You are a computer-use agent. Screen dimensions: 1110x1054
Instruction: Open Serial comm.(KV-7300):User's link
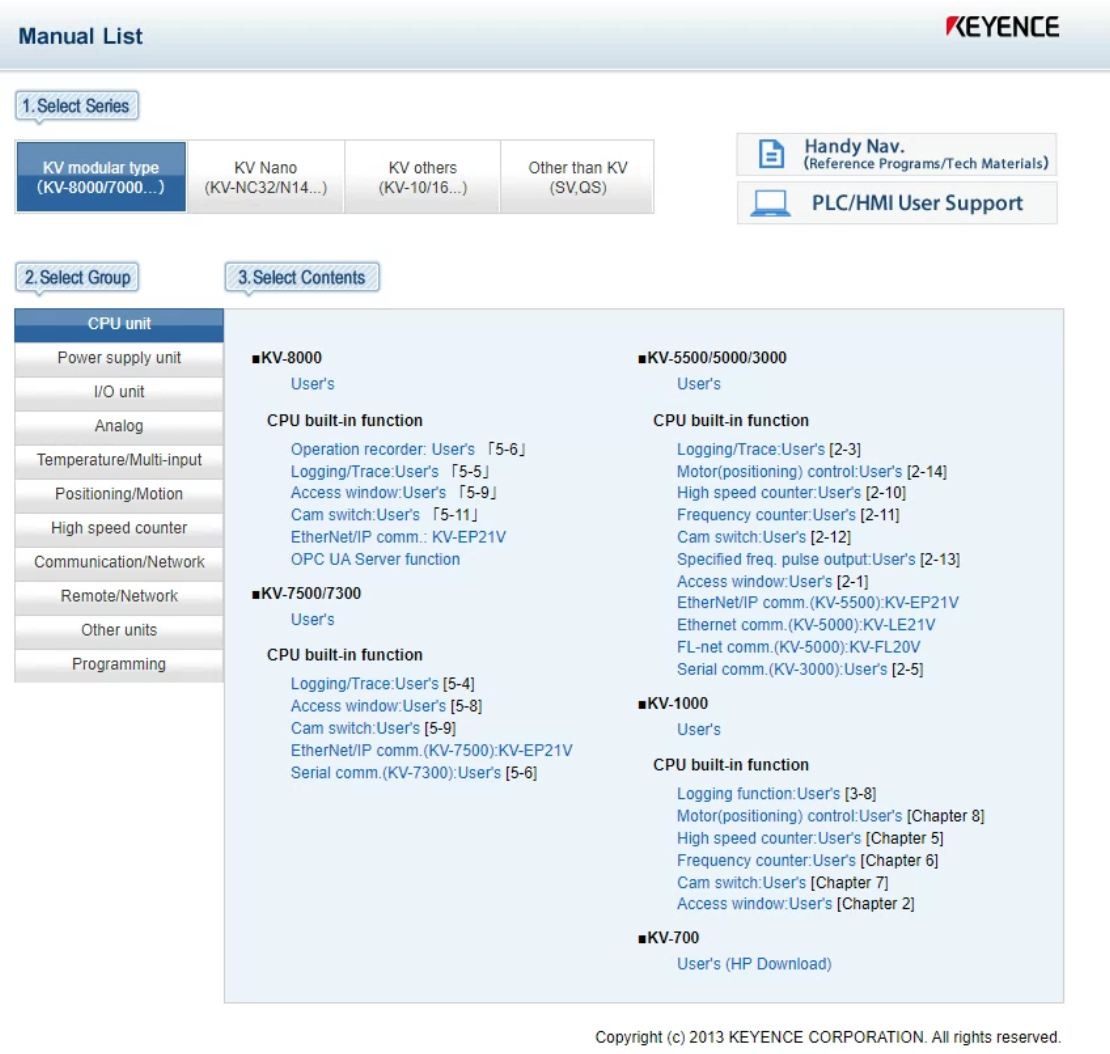396,773
